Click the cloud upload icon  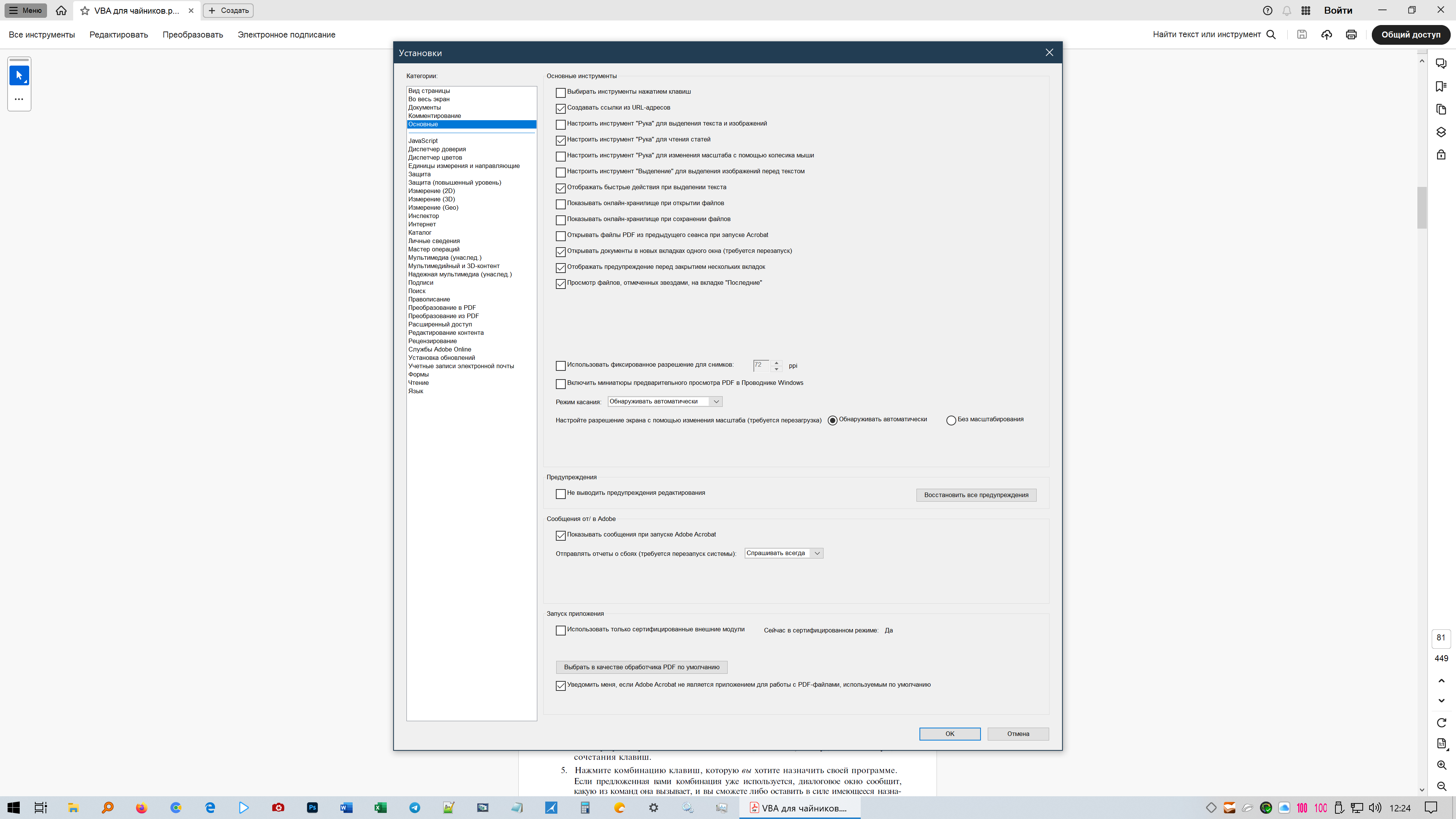pyautogui.click(x=1326, y=35)
